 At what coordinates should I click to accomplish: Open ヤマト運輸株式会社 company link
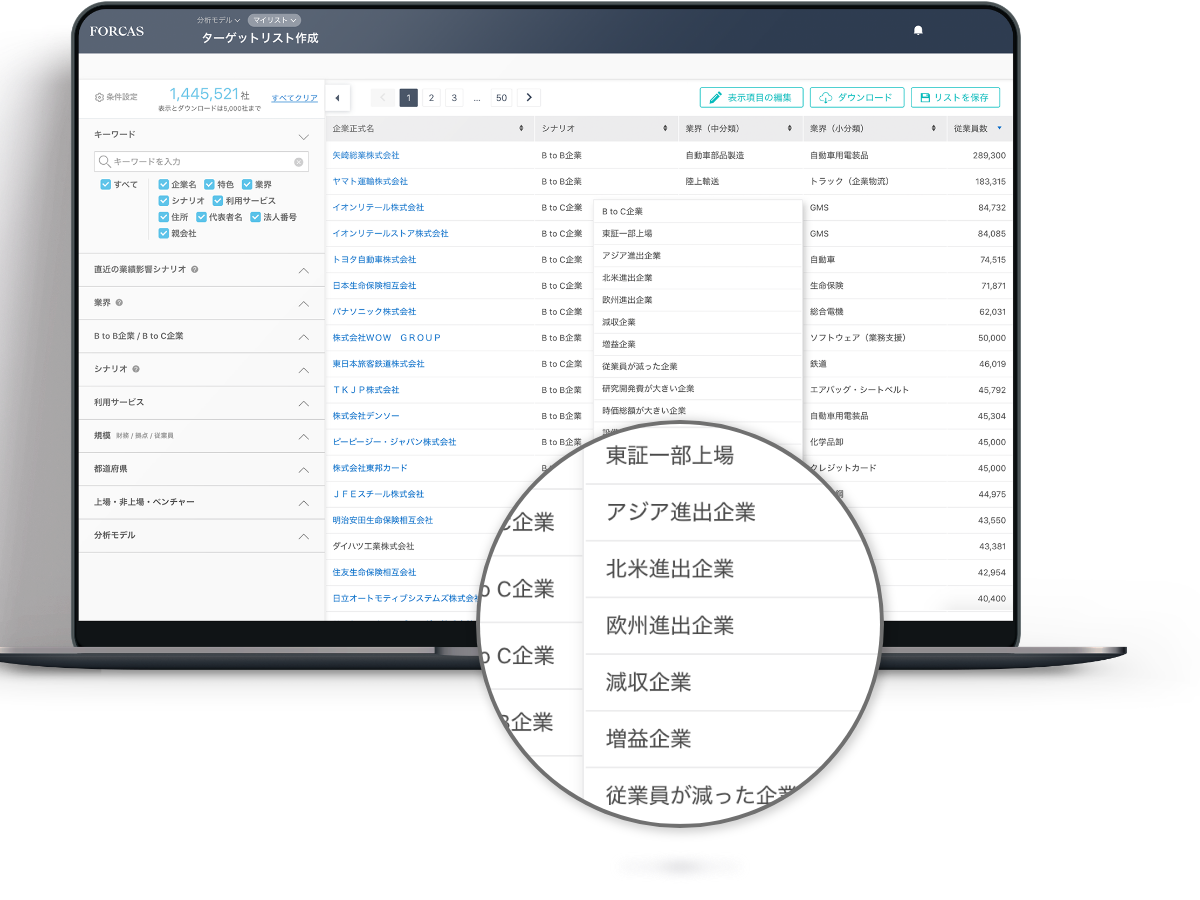point(370,181)
